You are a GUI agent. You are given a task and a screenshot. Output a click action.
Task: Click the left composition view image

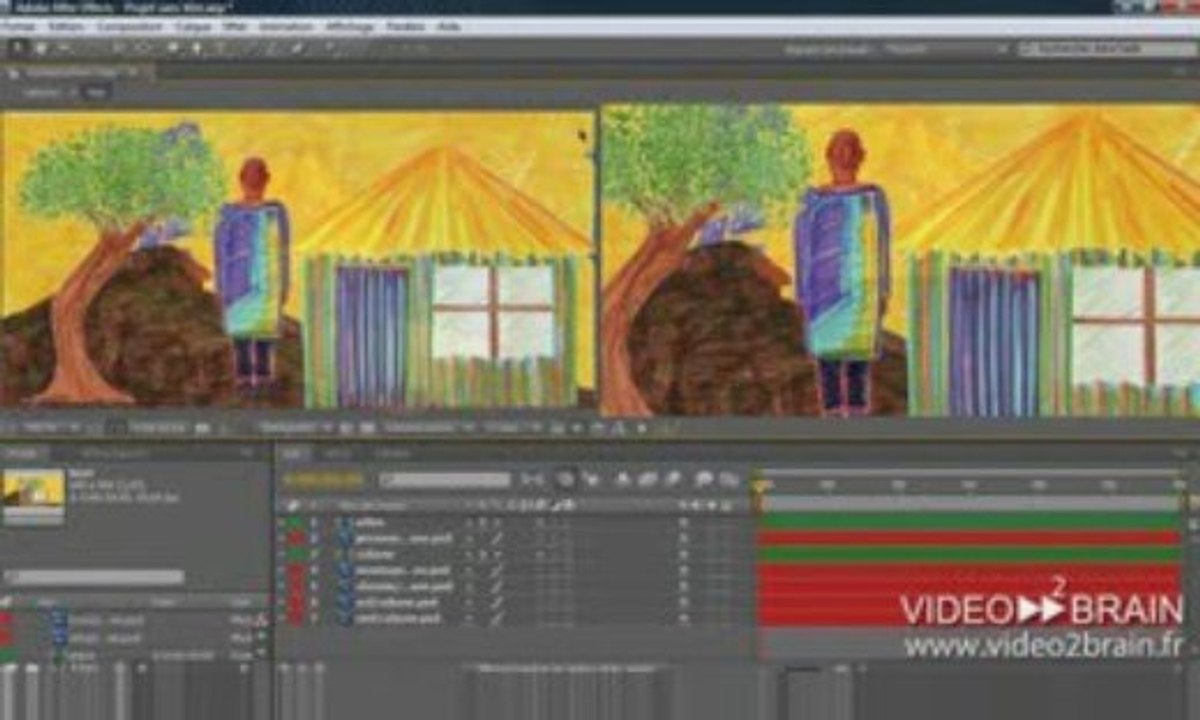pos(297,260)
